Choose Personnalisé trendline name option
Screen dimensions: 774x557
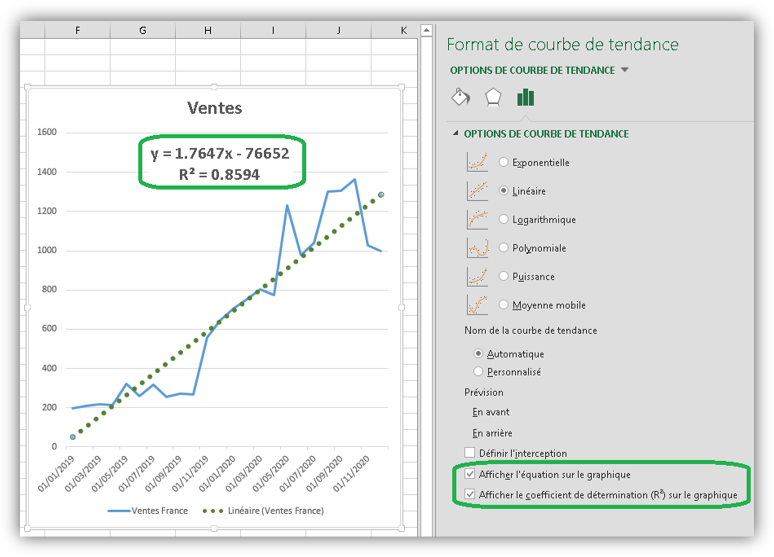[x=478, y=371]
